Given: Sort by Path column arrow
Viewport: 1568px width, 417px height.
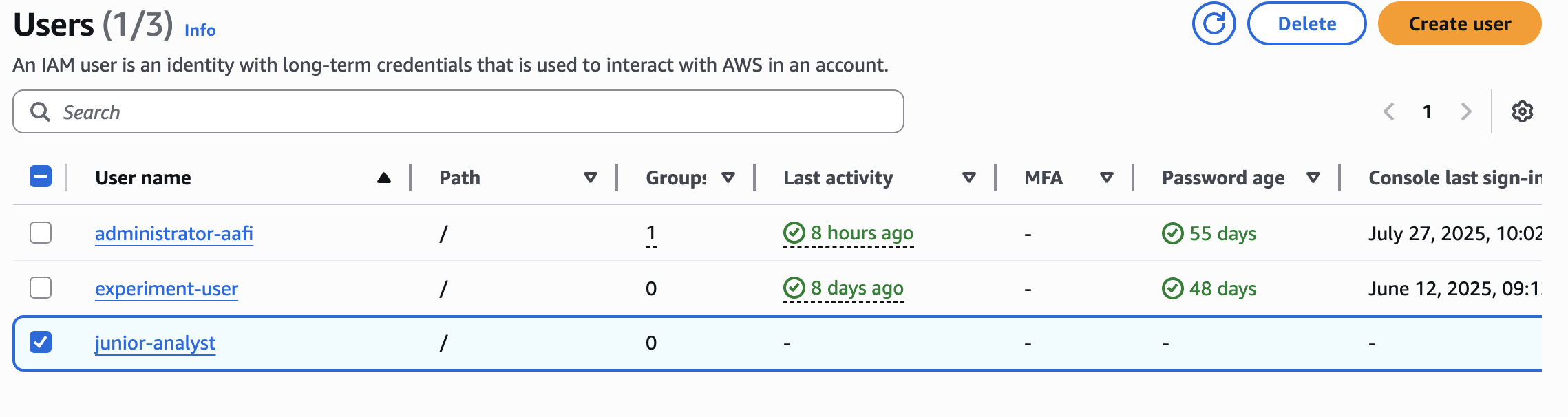Looking at the screenshot, I should coord(590,178).
